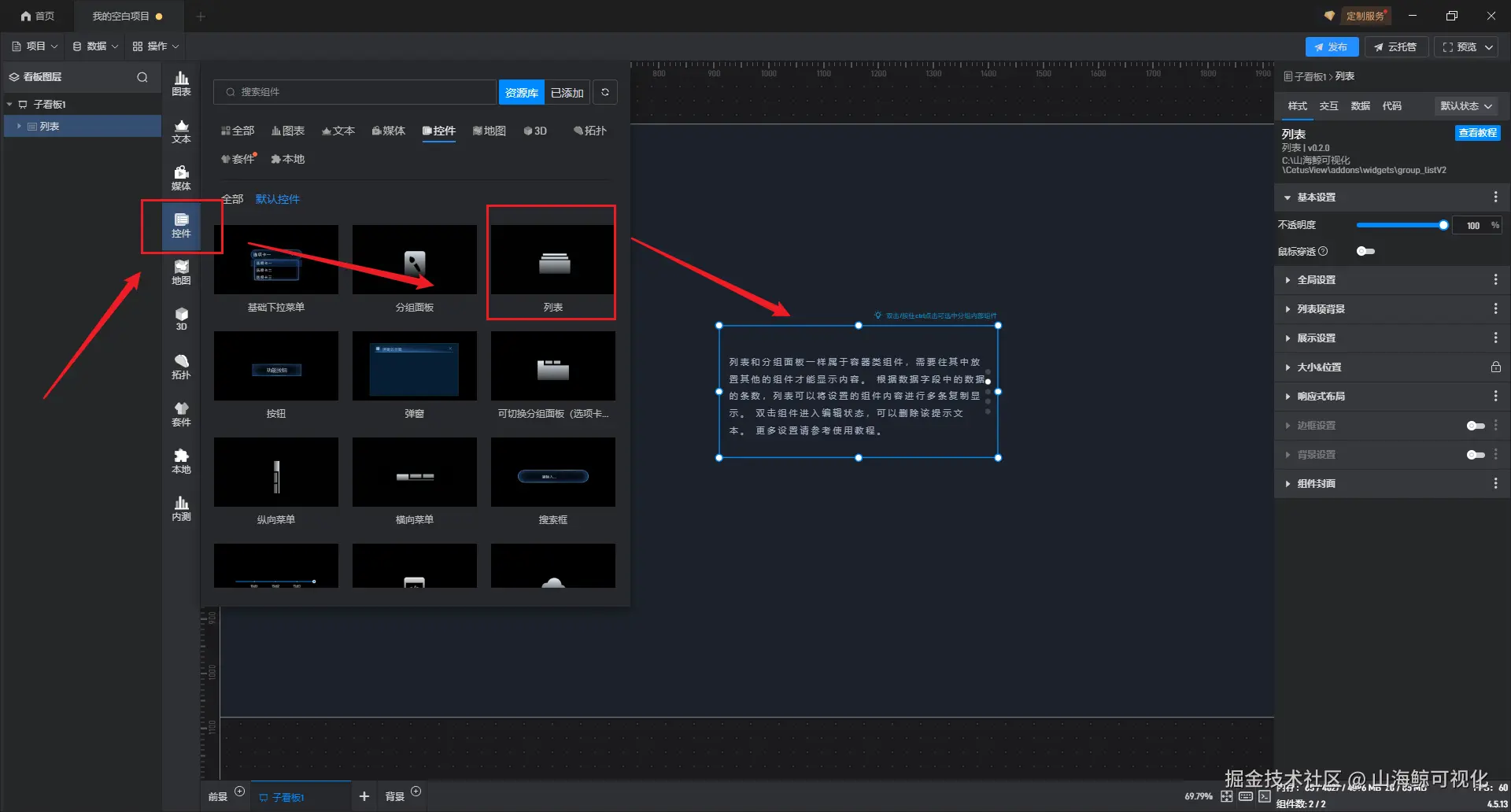This screenshot has width=1511, height=812.
Task: Open the 图表 chart category in sidebar
Action: click(181, 83)
